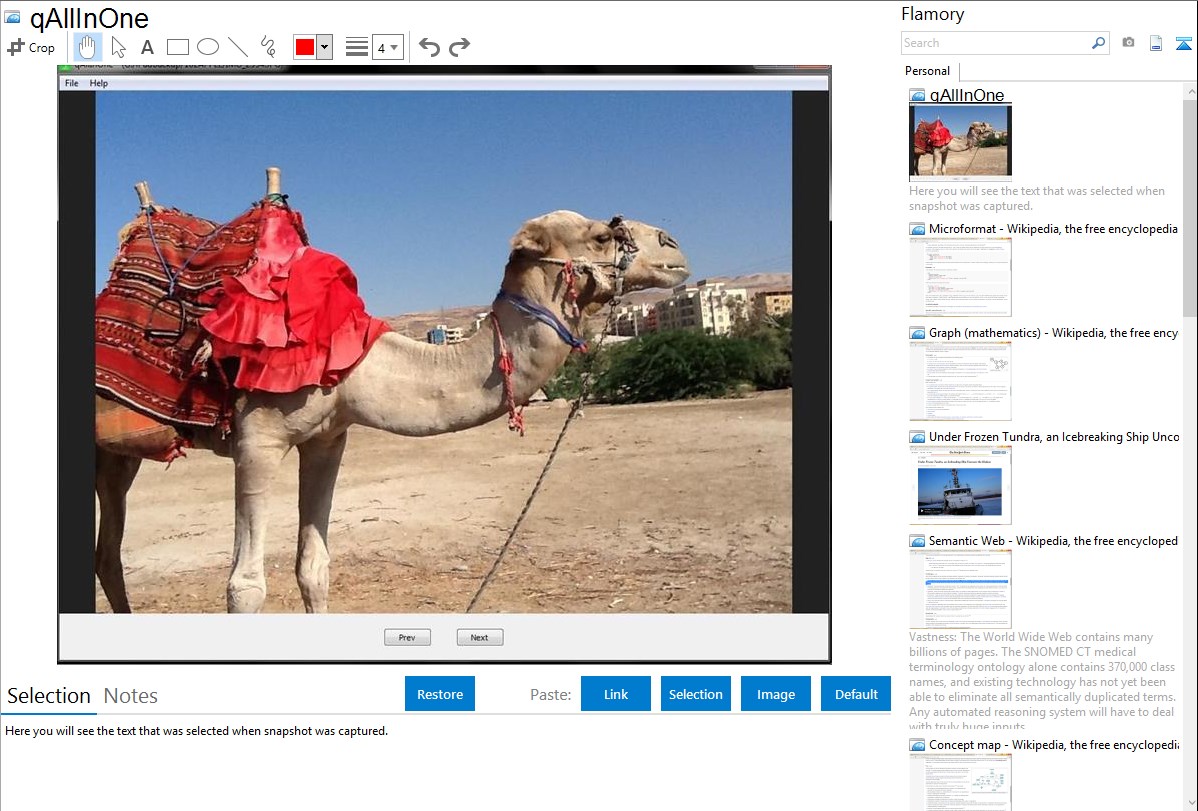Paste as Image button

(x=775, y=694)
